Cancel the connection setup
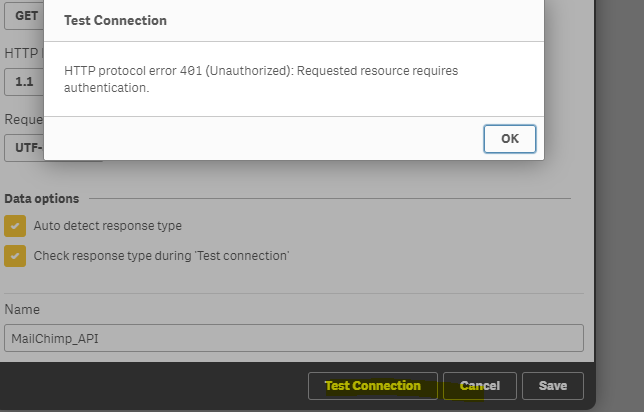This screenshot has height=412, width=644. point(479,386)
